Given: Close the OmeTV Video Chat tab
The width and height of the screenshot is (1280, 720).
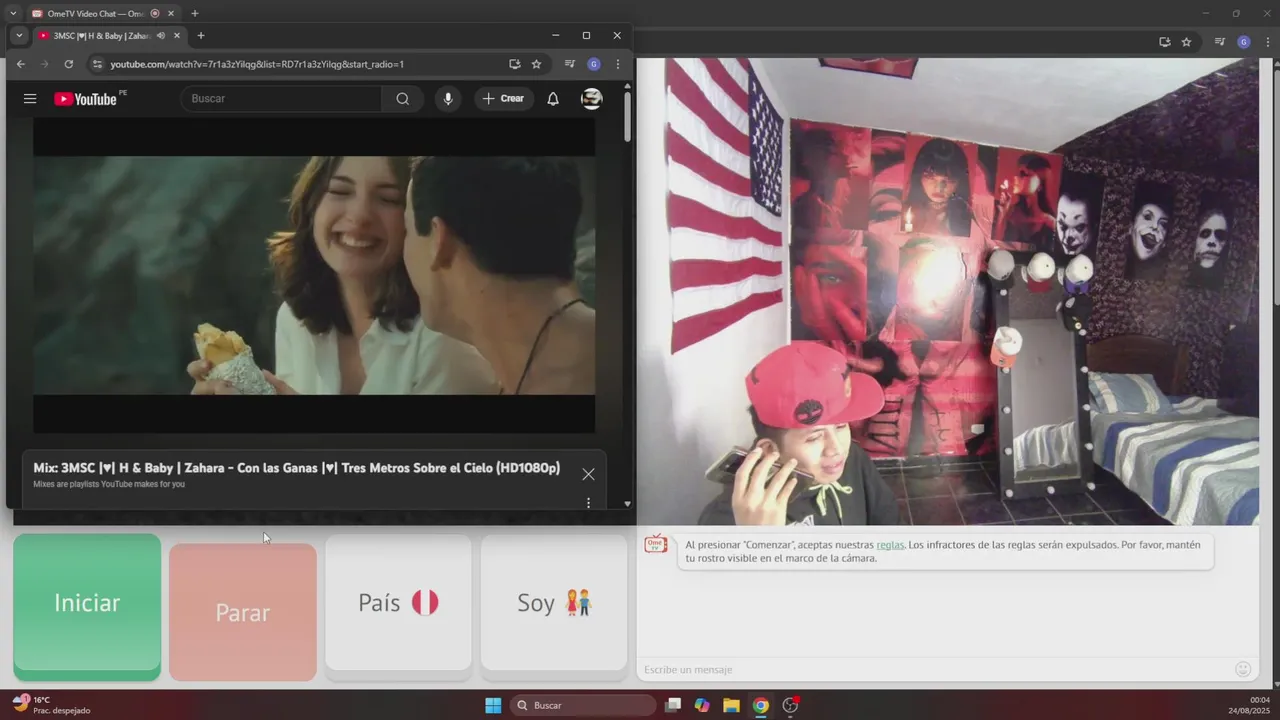Looking at the screenshot, I should pos(171,14).
